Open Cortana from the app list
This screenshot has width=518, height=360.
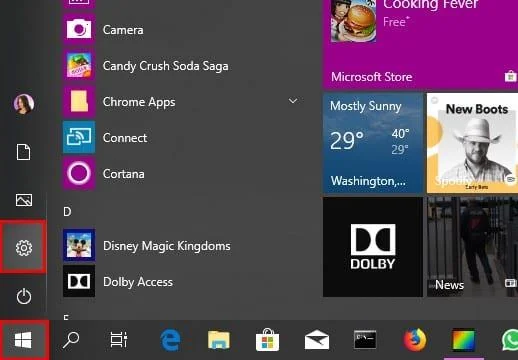123,174
